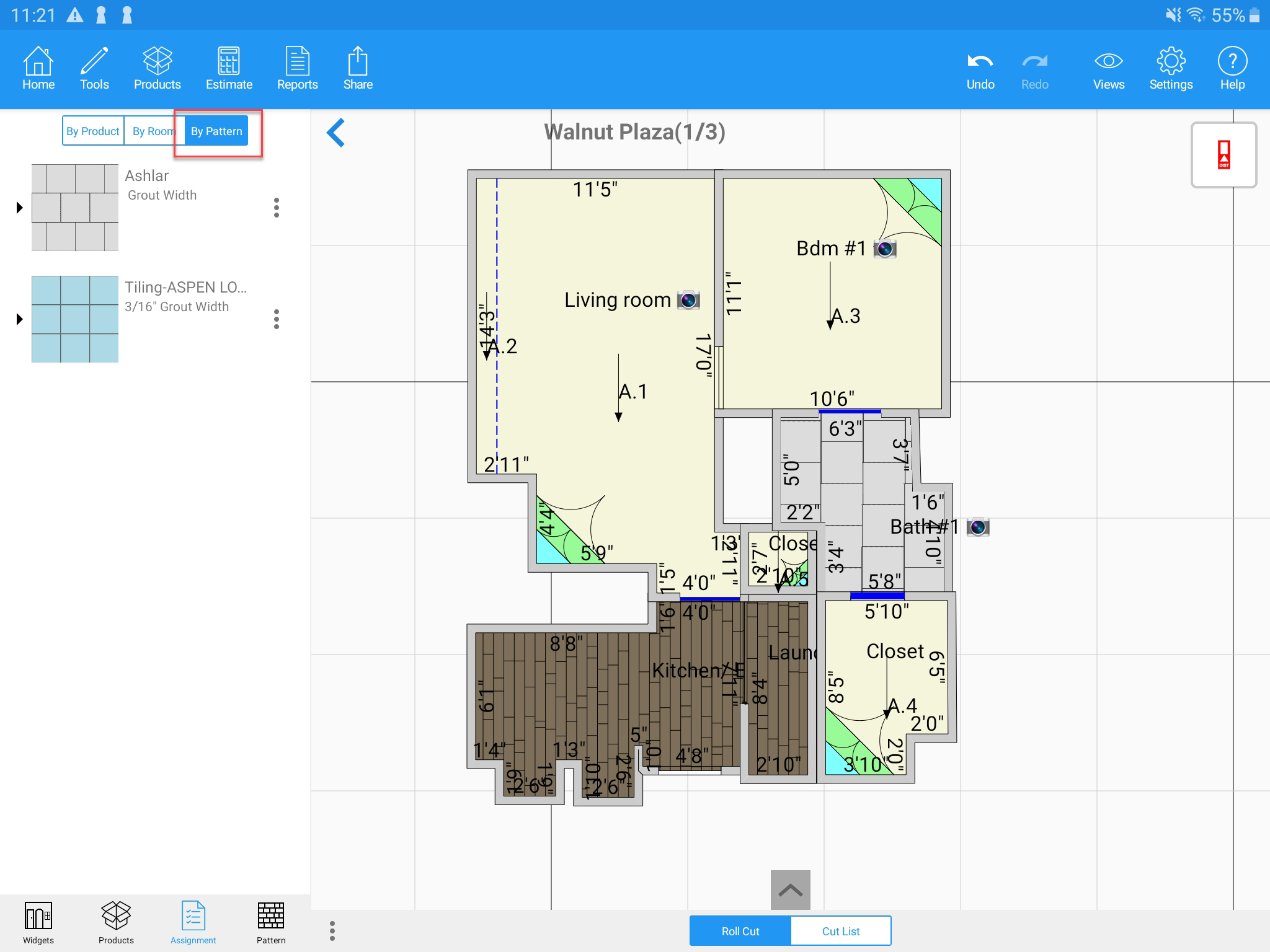Screen dimensions: 1270x952
Task: Expand the Ashlar pattern row
Action: (19, 208)
